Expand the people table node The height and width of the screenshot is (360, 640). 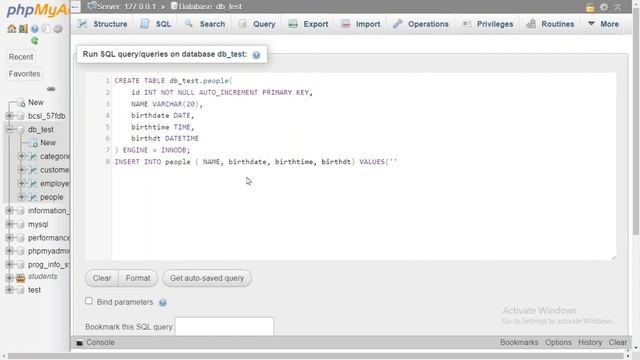pos(22,197)
